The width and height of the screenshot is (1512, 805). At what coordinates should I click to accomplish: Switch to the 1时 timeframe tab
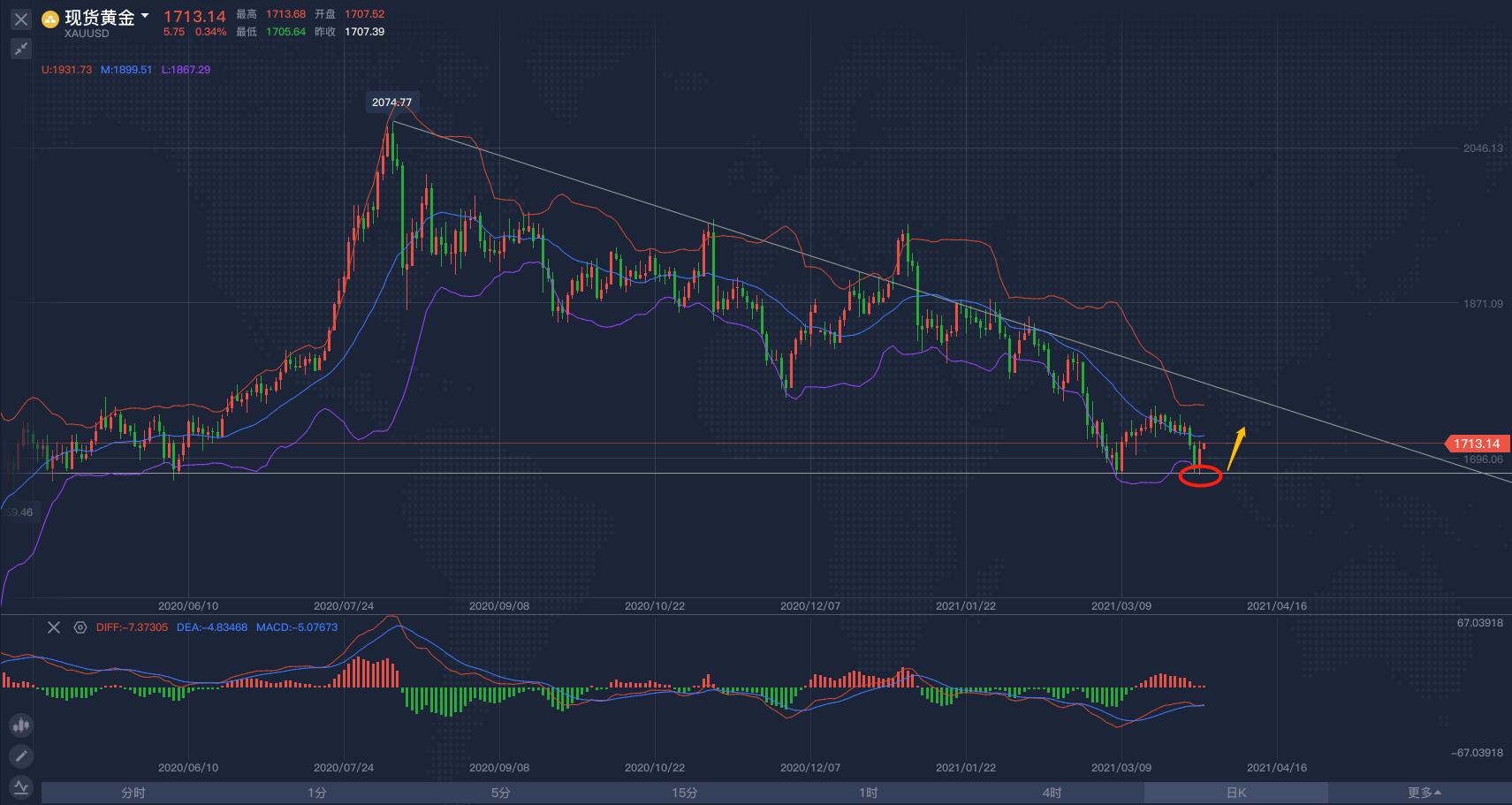tap(869, 793)
